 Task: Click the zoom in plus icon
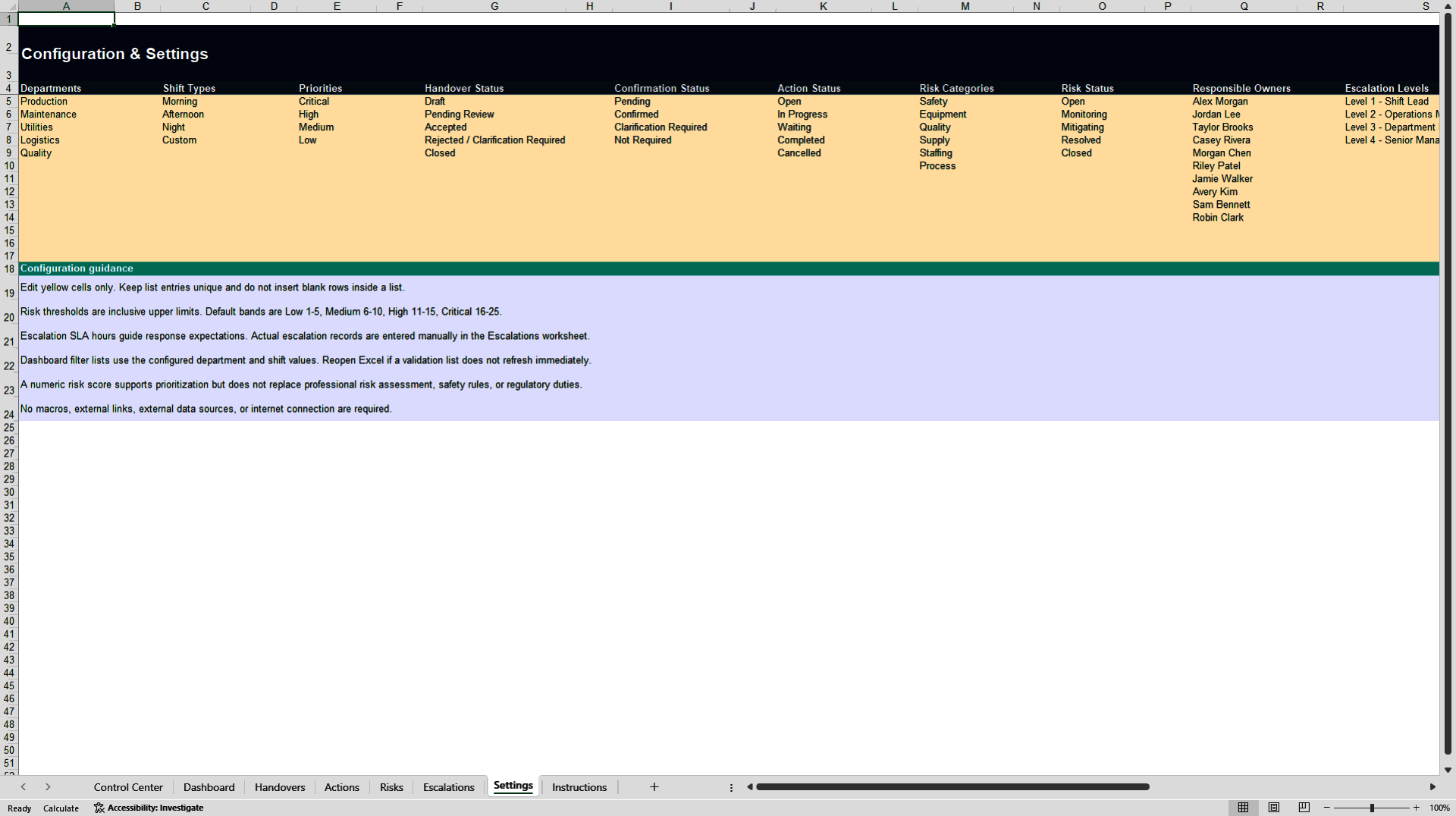(x=1416, y=808)
